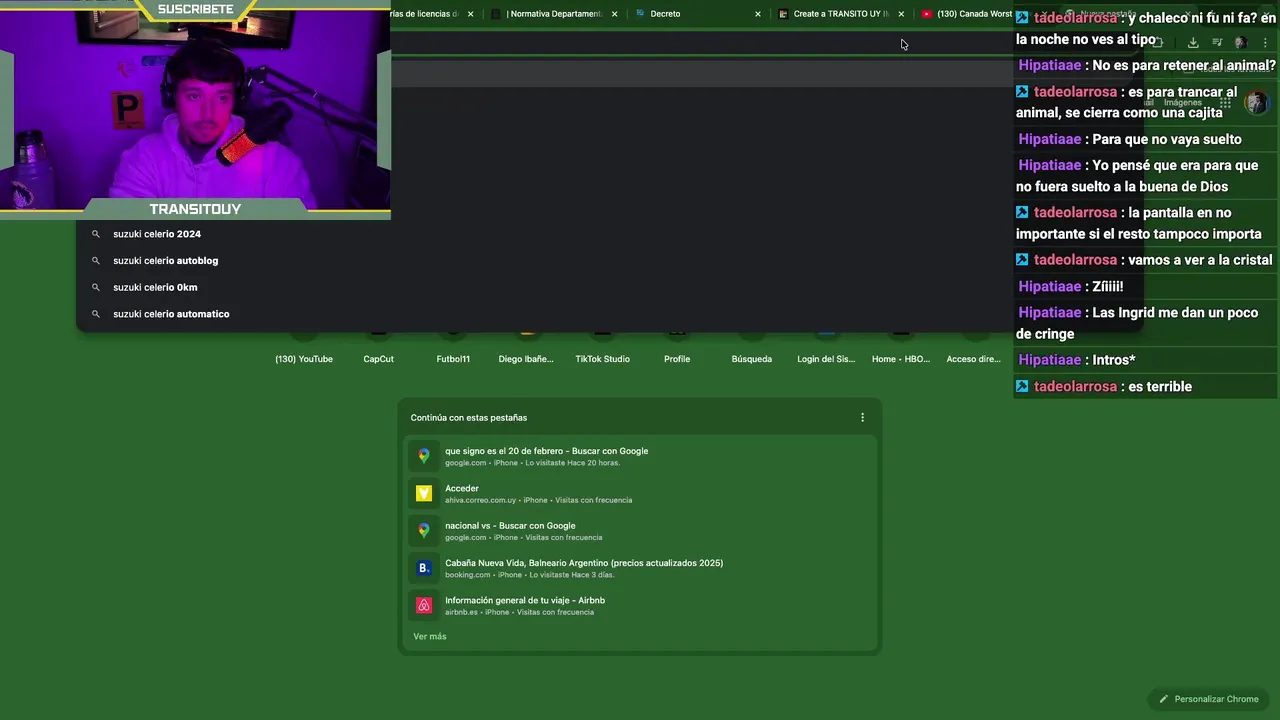Screen dimensions: 1280x720
Task: Click the Google icon beside 'que signo es'
Action: click(424, 456)
